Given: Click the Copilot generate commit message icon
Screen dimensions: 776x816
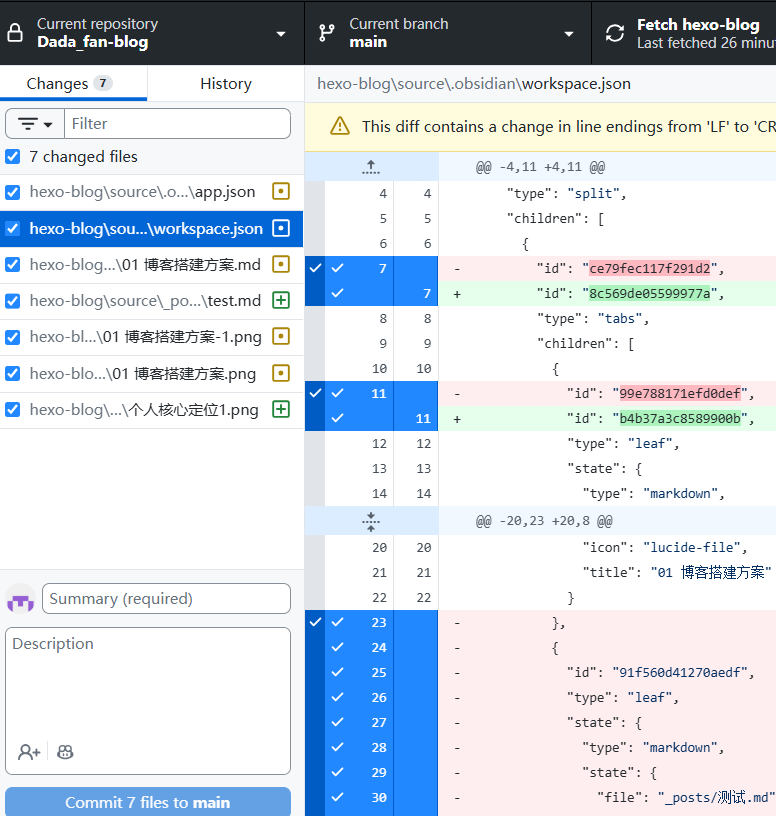Looking at the screenshot, I should point(66,752).
